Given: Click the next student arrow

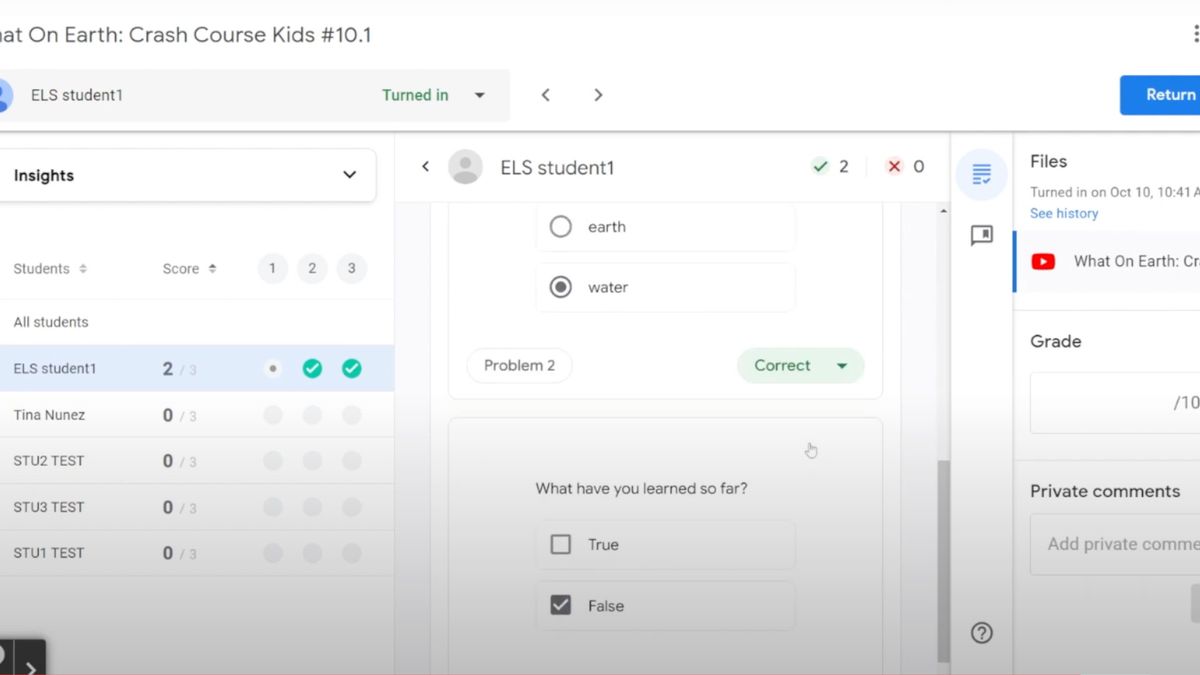Looking at the screenshot, I should [x=598, y=94].
